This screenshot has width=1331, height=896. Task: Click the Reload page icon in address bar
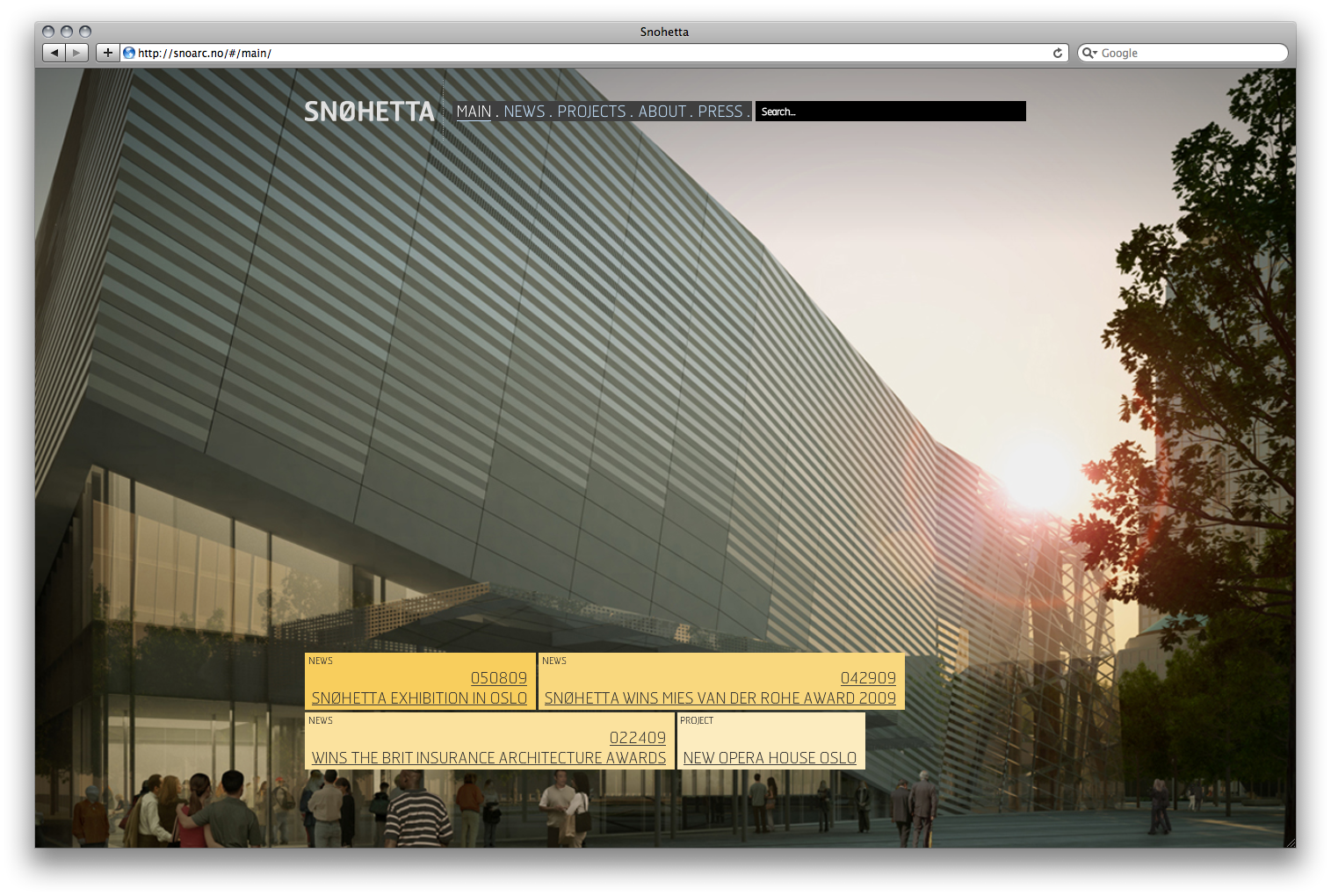pyautogui.click(x=1058, y=53)
